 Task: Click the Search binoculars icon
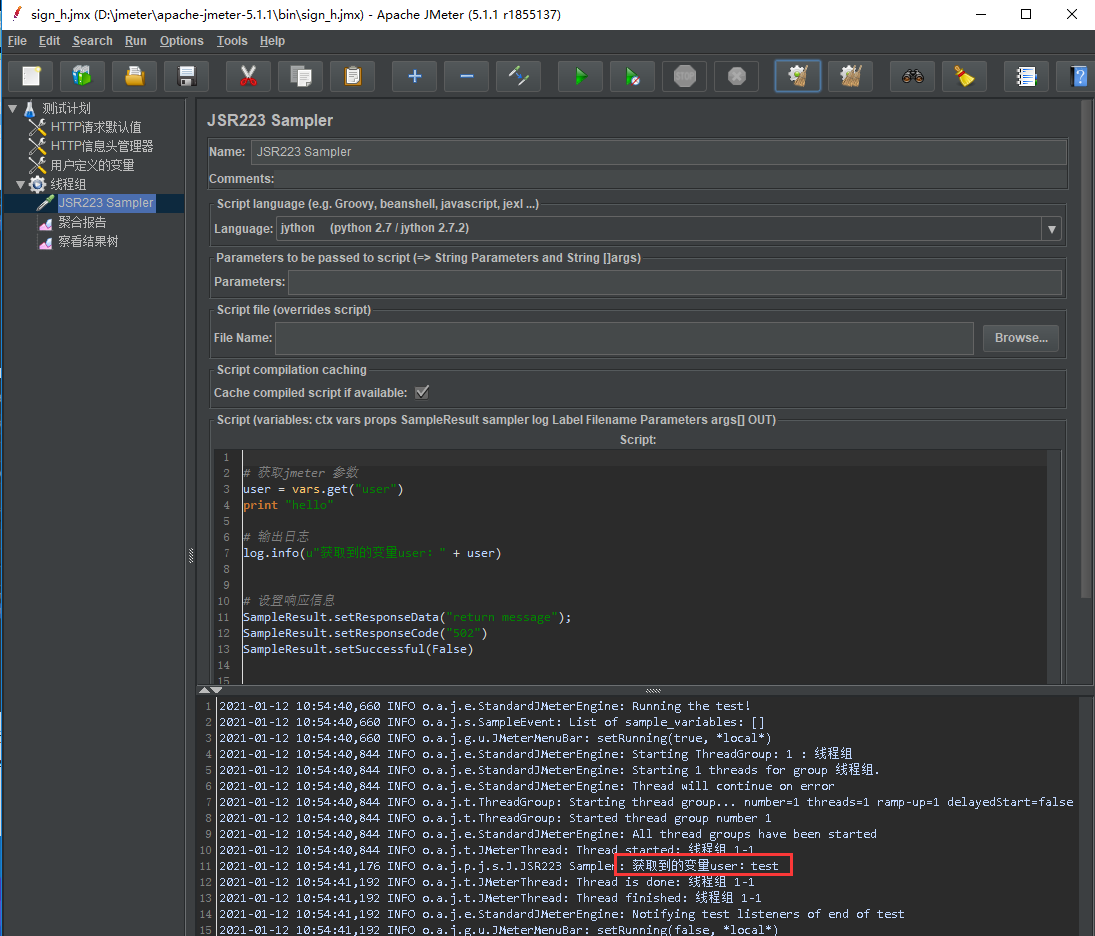pyautogui.click(x=912, y=76)
